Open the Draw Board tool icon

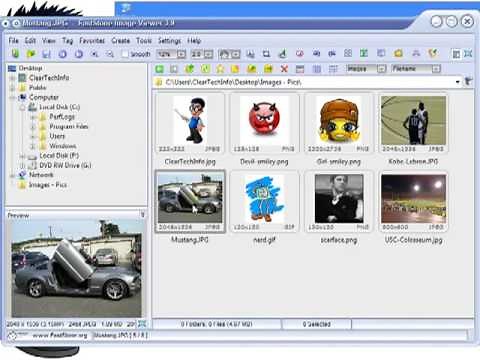(x=283, y=54)
